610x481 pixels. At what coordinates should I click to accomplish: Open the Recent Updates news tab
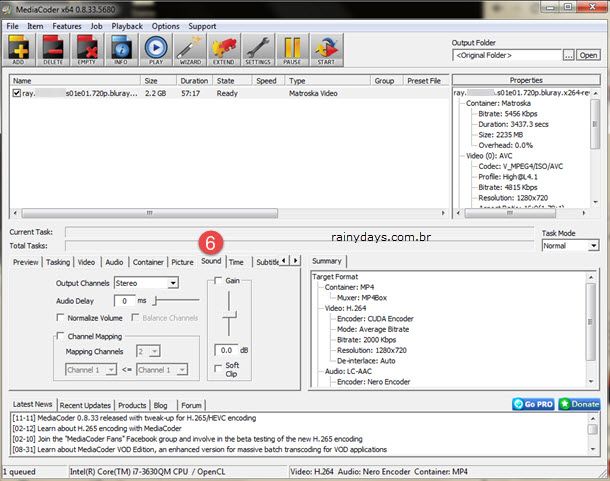85,406
